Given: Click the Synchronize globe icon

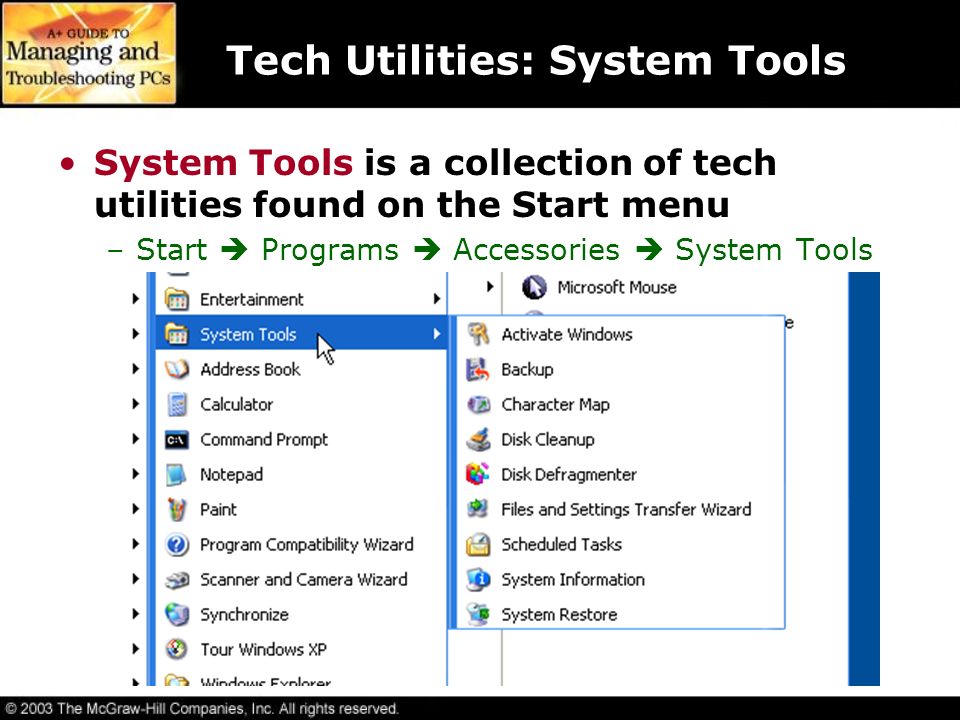Looking at the screenshot, I should coord(176,615).
